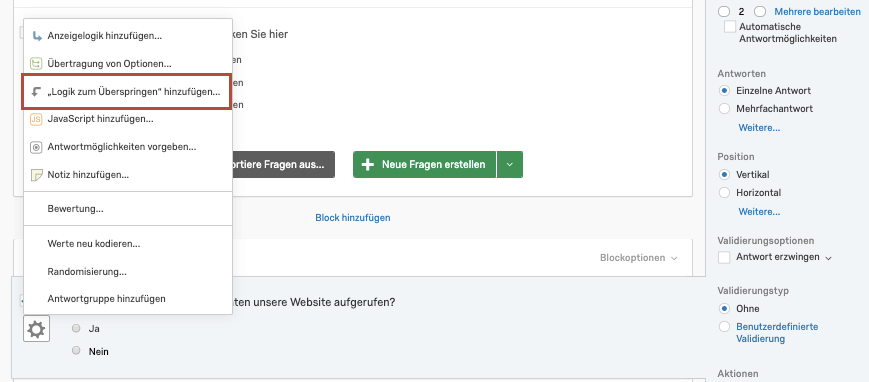
Task: Select Horizontal position radio button
Action: (x=724, y=193)
